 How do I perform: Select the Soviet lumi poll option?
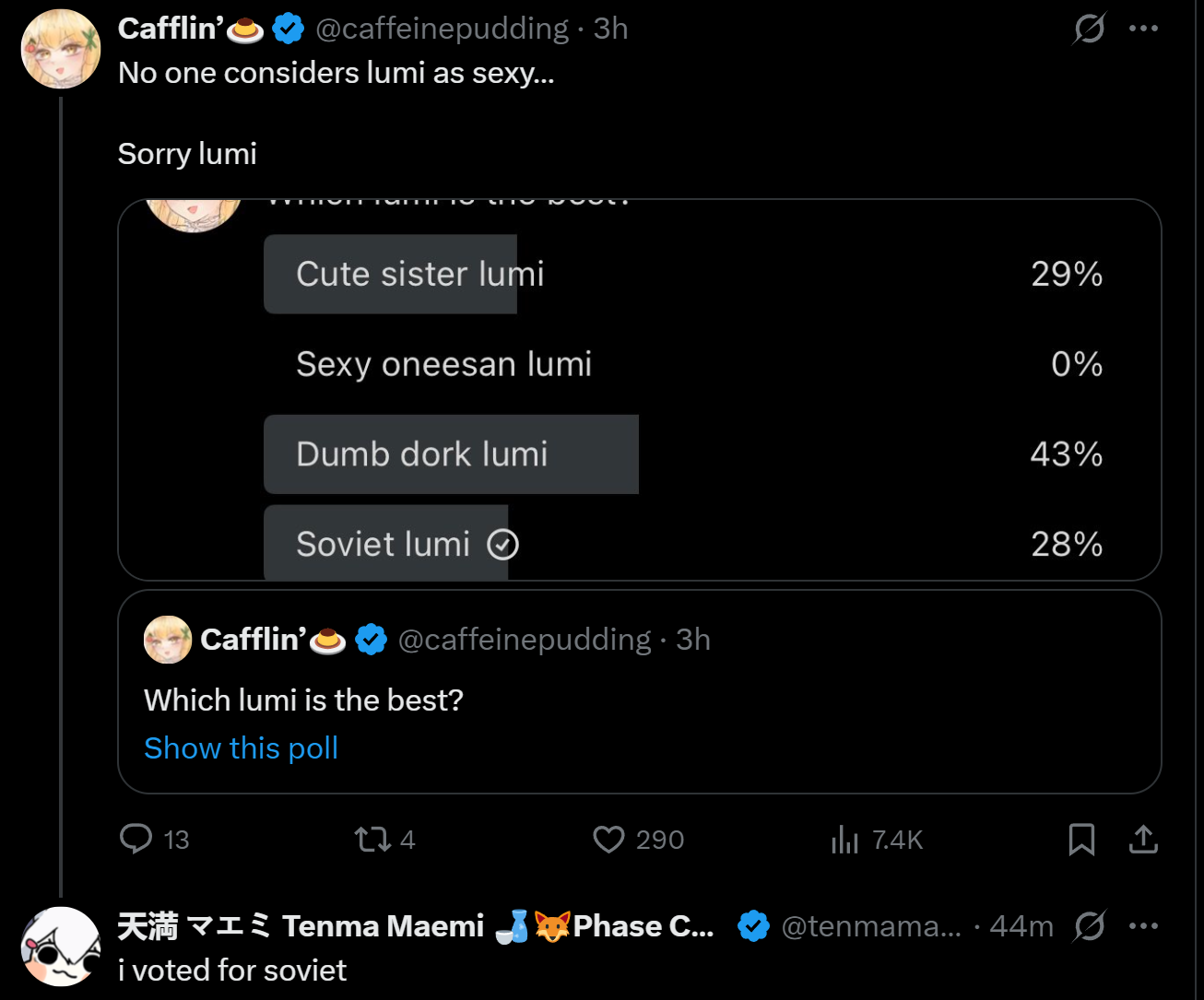click(384, 545)
